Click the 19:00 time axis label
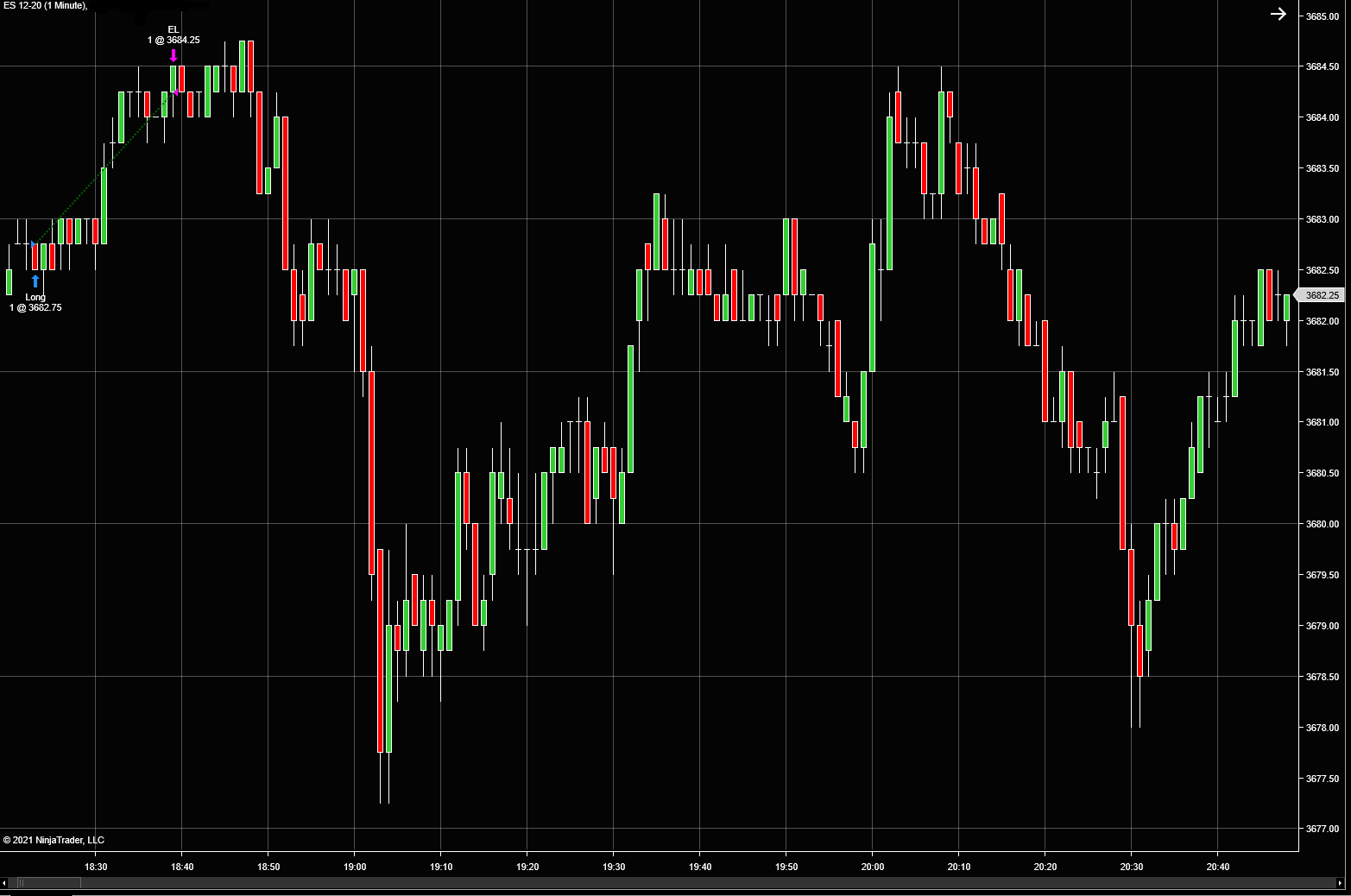 pyautogui.click(x=355, y=867)
